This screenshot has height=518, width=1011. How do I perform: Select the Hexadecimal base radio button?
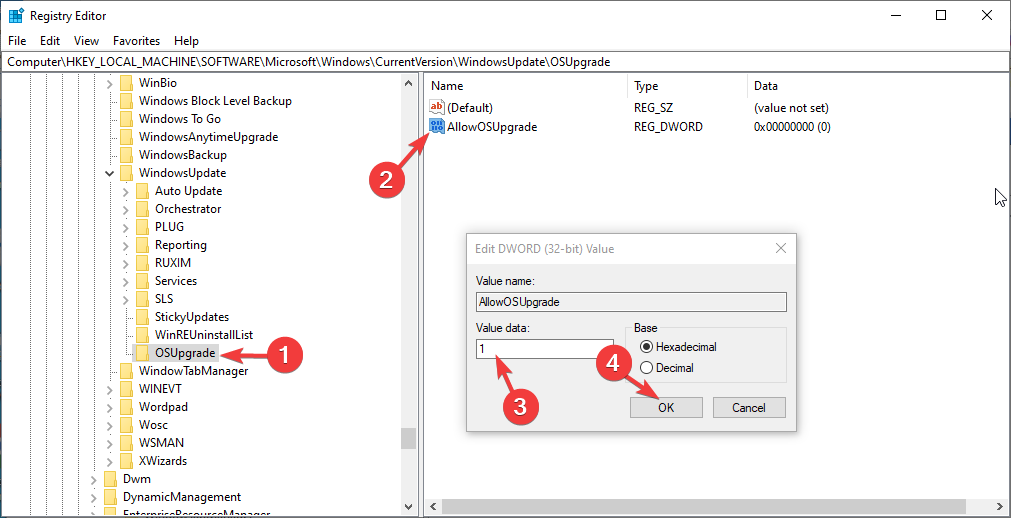(645, 347)
